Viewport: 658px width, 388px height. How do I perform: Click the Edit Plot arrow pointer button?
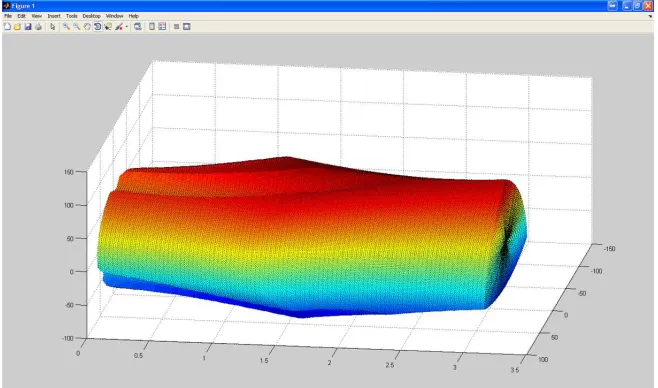point(52,27)
